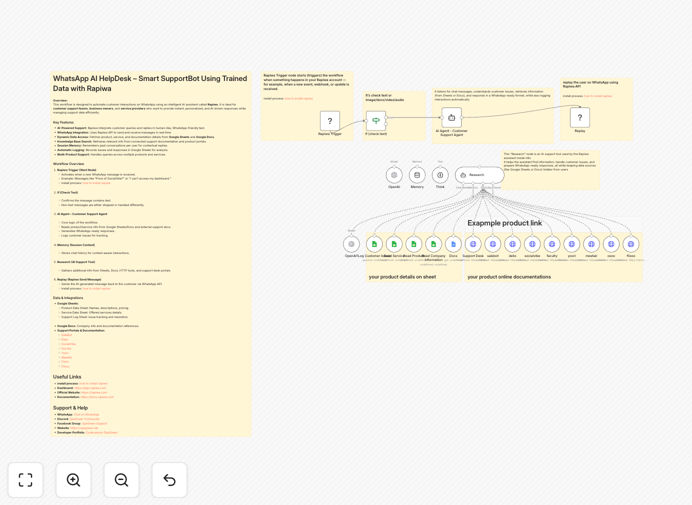Image resolution: width=692 pixels, height=505 pixels.
Task: Click the install process link in Replay note
Action: 598,96
